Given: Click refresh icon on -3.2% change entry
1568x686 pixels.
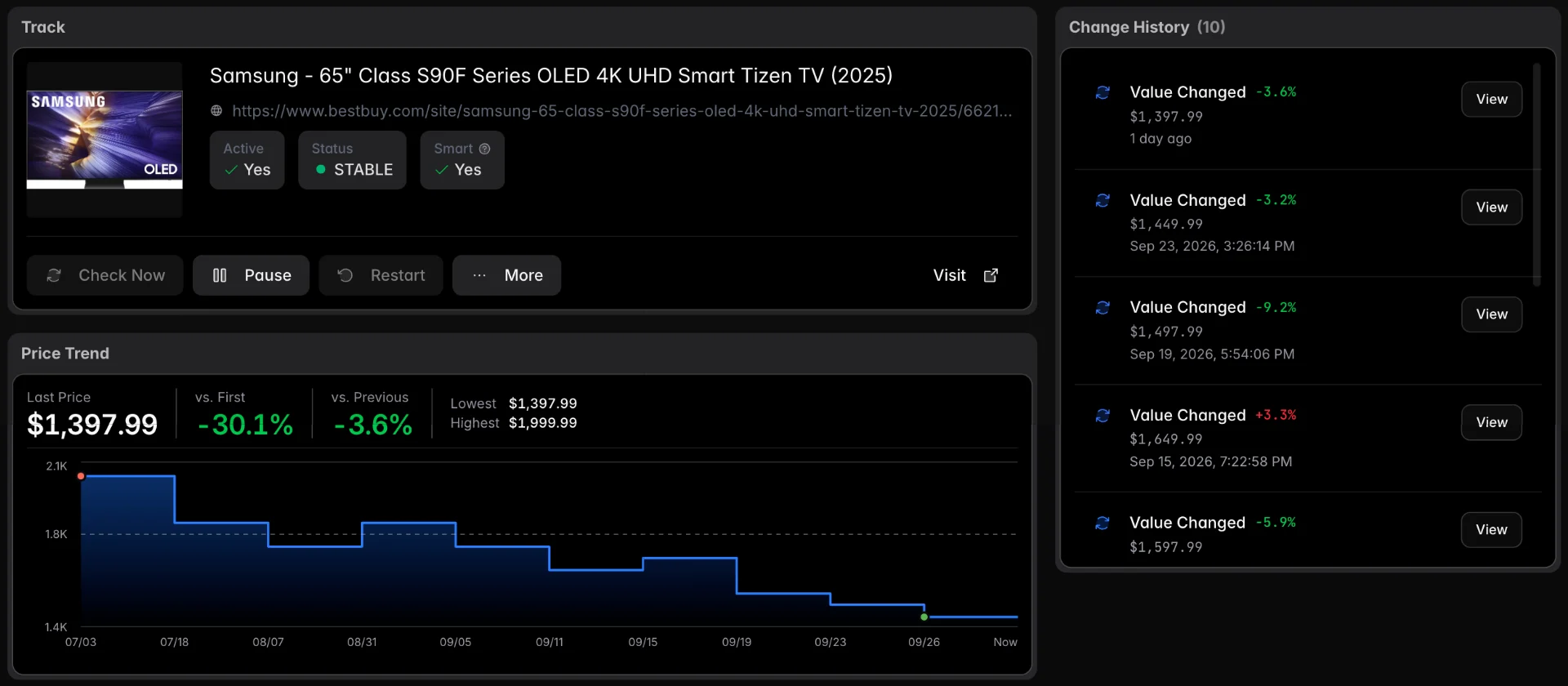Looking at the screenshot, I should point(1102,200).
